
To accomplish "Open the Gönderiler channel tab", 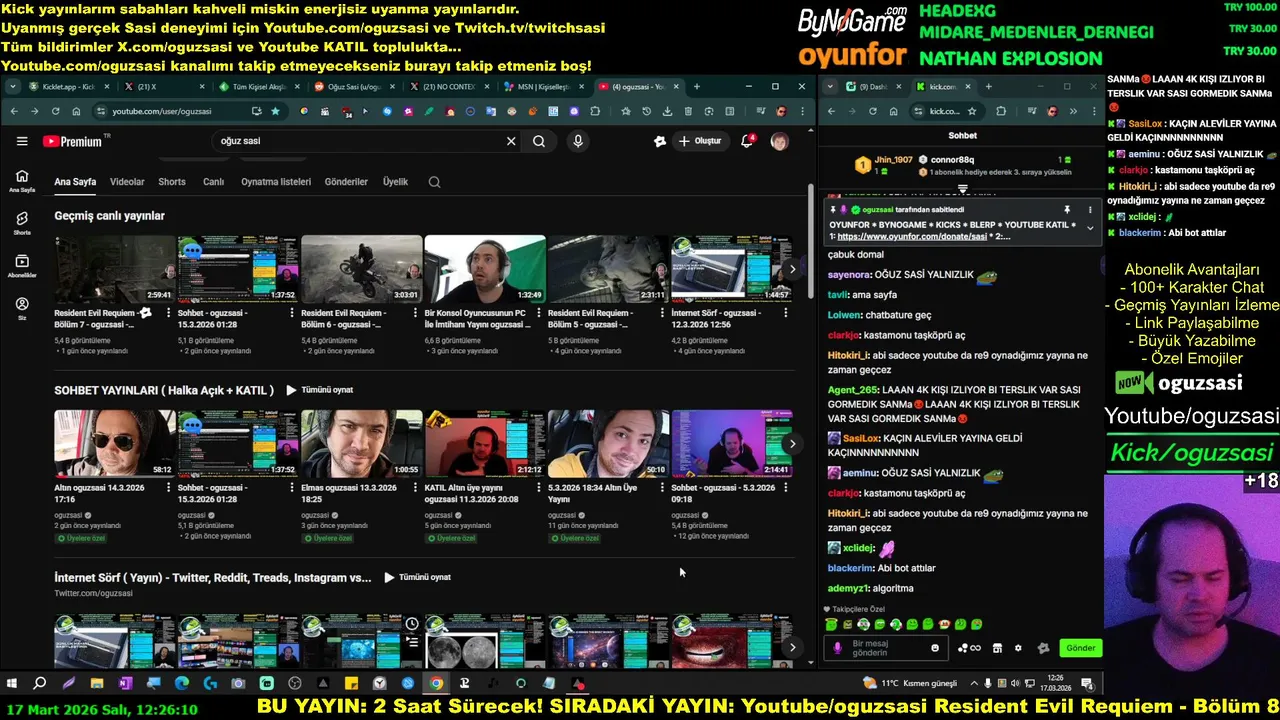I will tap(346, 182).
